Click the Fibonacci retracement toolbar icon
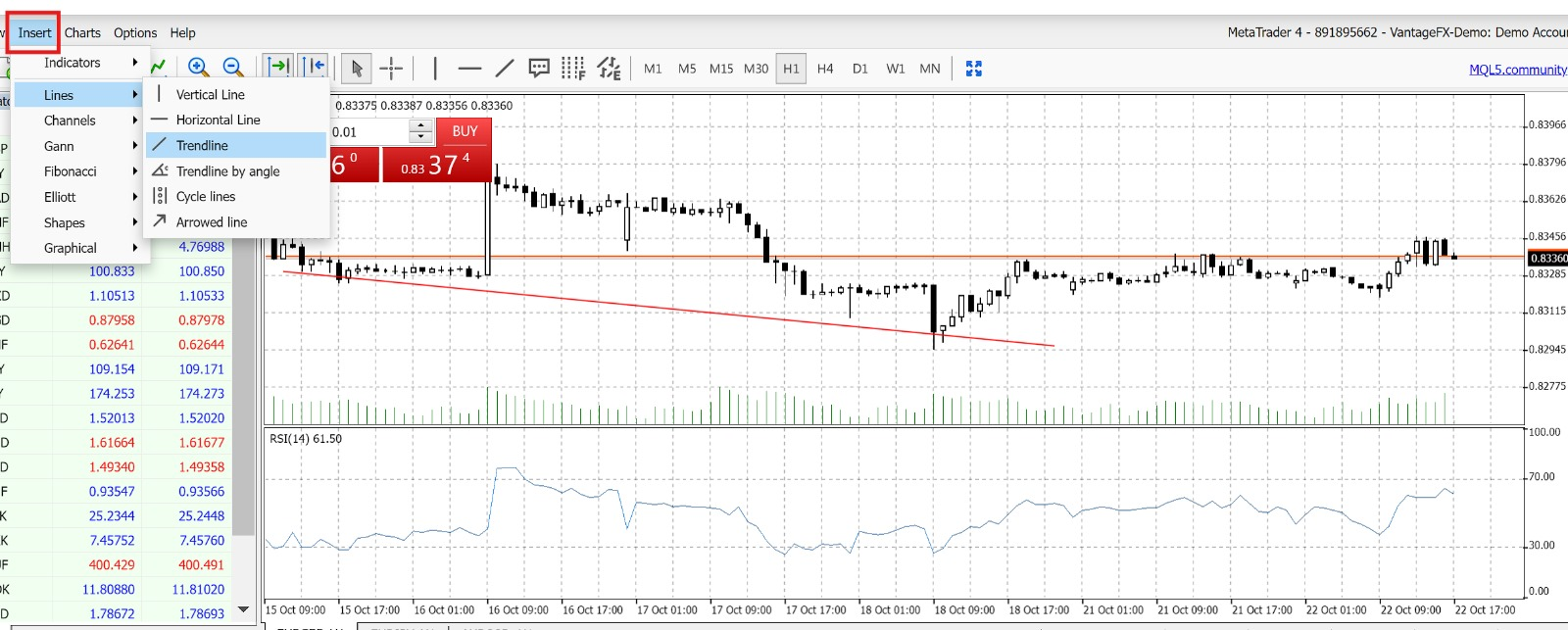The image size is (1568, 630). (573, 69)
